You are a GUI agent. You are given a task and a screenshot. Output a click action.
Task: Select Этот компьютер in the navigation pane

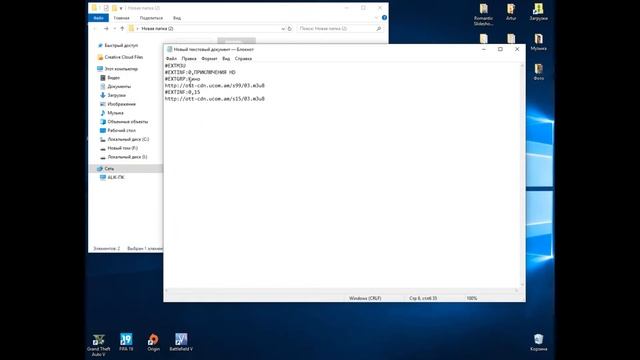tap(121, 69)
